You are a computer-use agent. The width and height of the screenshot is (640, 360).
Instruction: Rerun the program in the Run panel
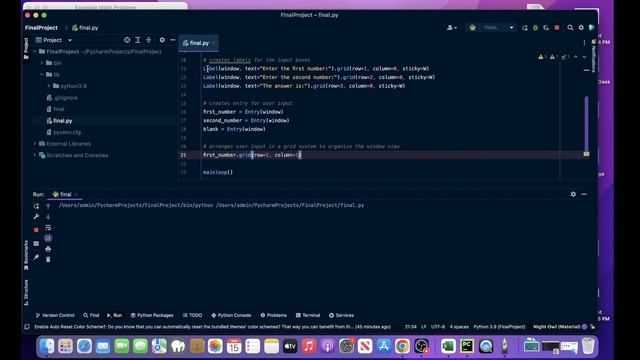[36, 206]
